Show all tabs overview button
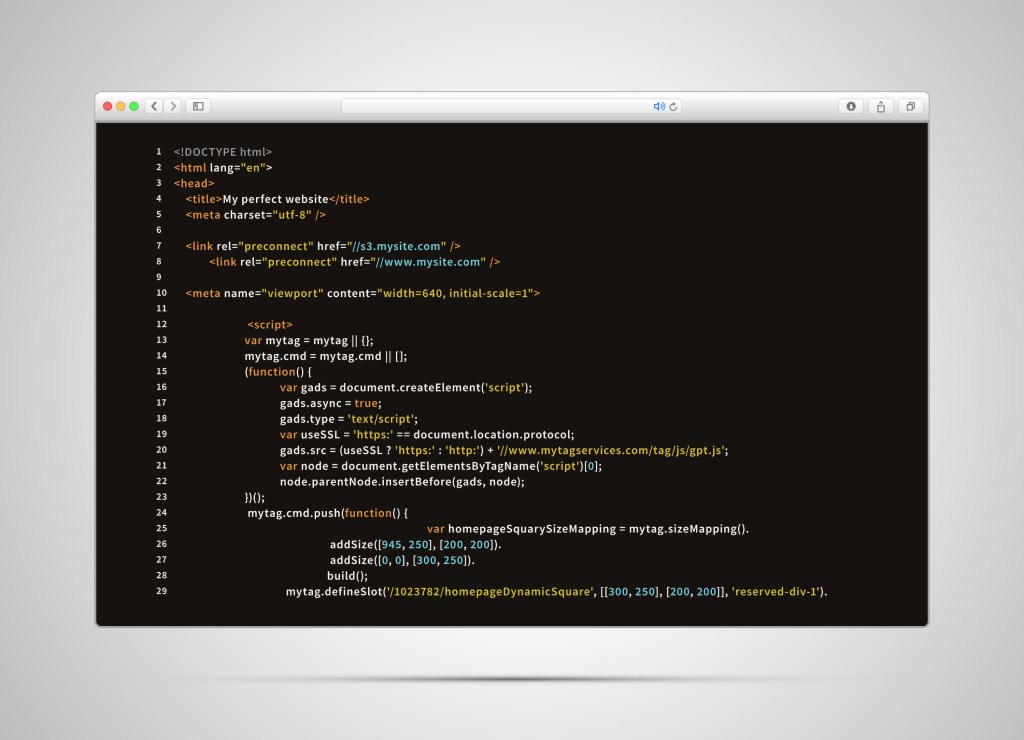Image resolution: width=1024 pixels, height=740 pixels. (910, 106)
